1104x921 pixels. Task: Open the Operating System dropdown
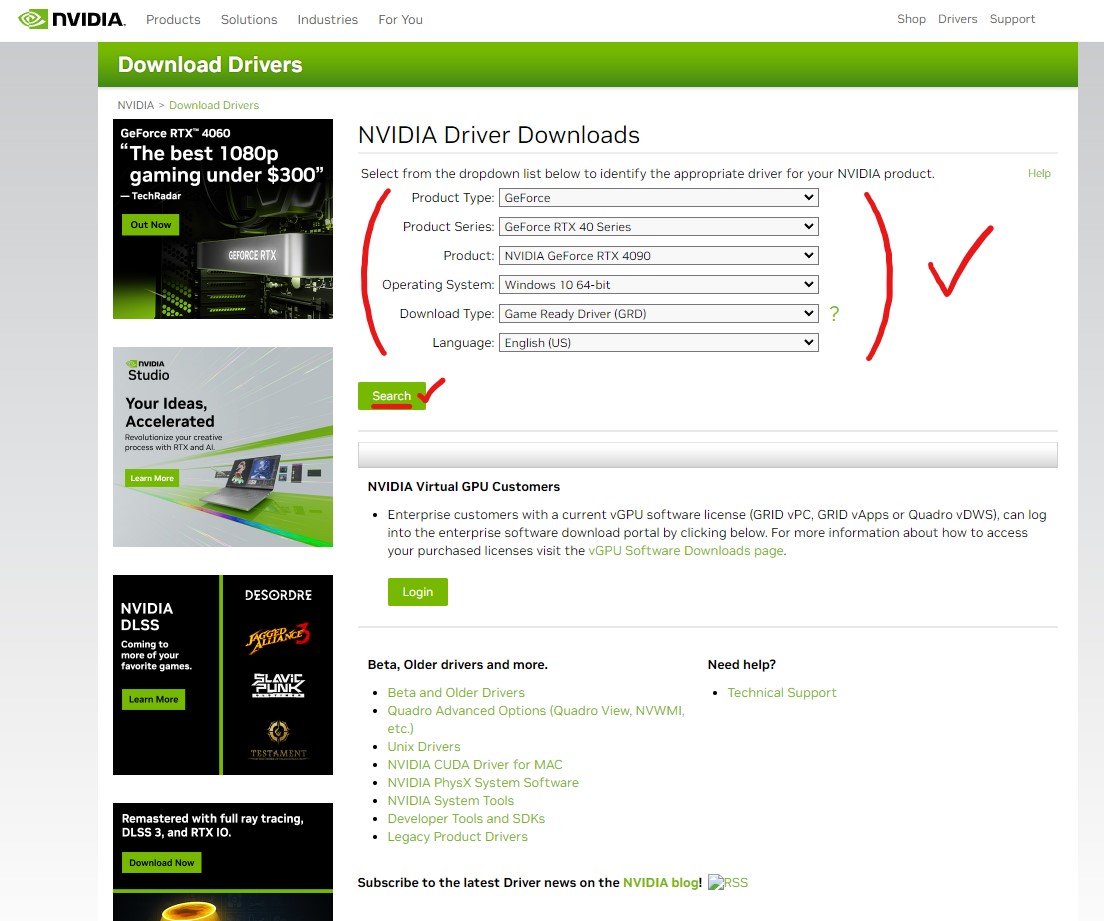click(658, 284)
